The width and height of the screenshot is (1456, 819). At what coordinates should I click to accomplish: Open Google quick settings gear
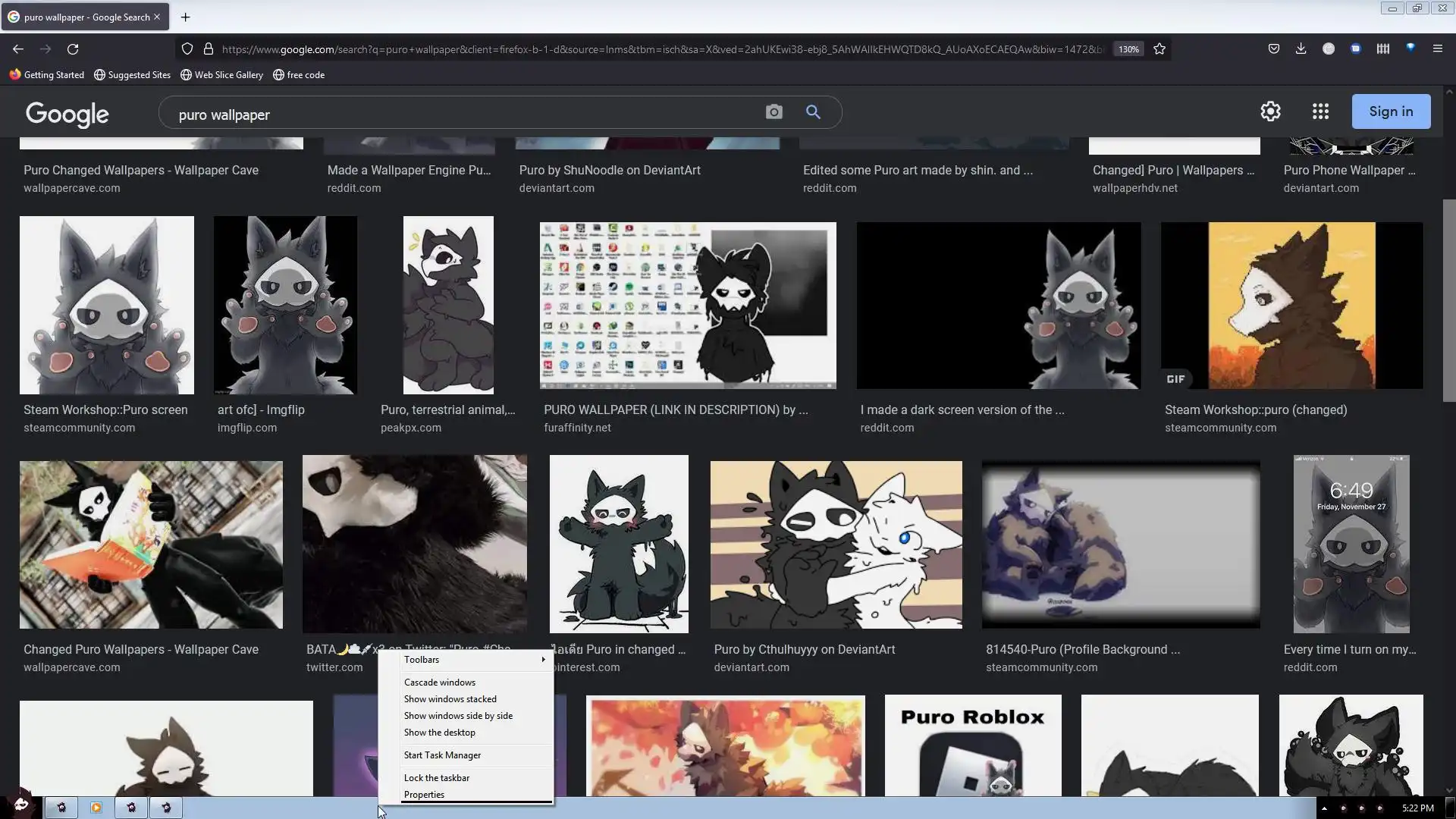pyautogui.click(x=1270, y=111)
